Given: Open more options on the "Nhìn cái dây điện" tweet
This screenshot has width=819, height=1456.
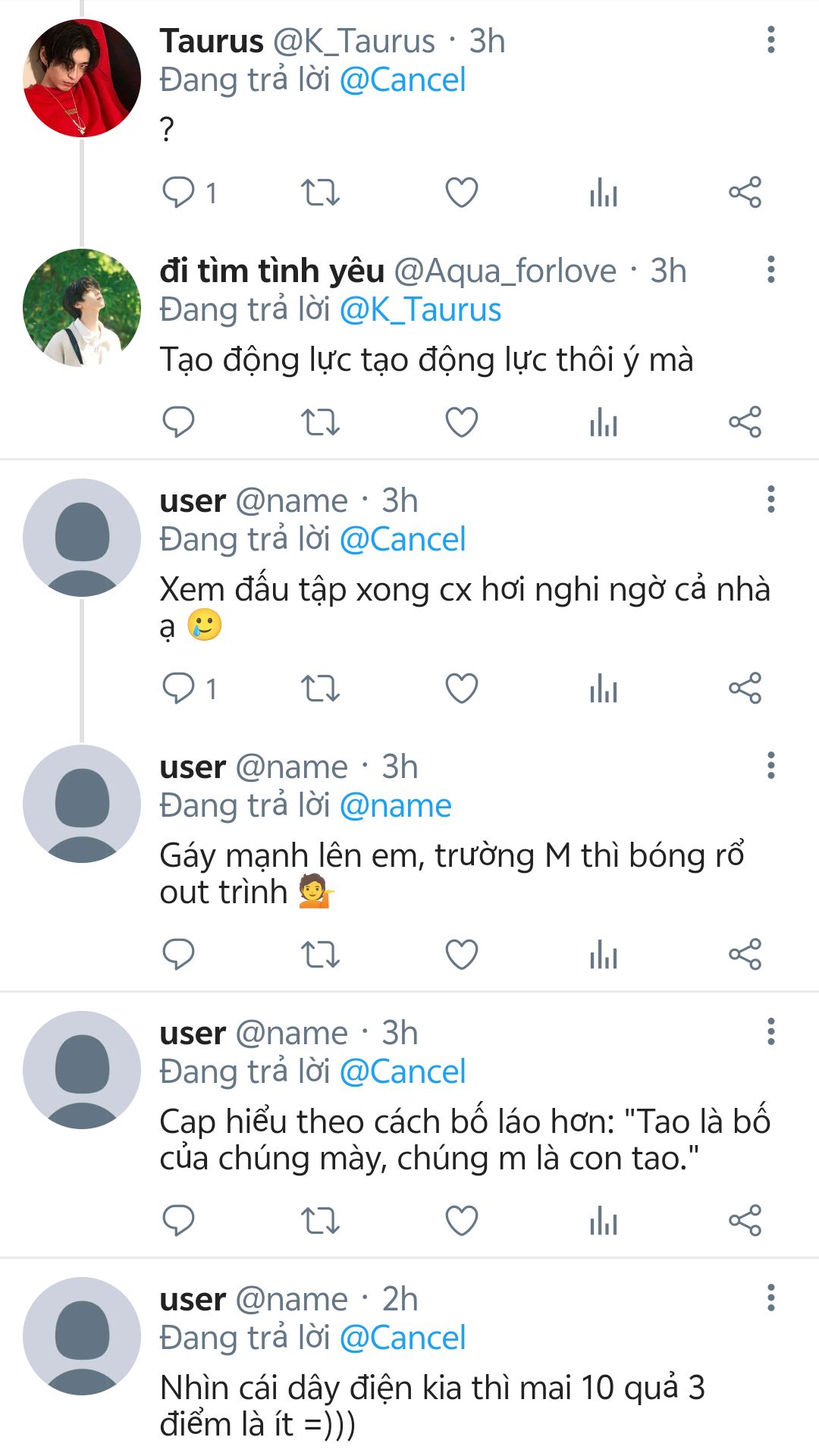Looking at the screenshot, I should pyautogui.click(x=770, y=1298).
